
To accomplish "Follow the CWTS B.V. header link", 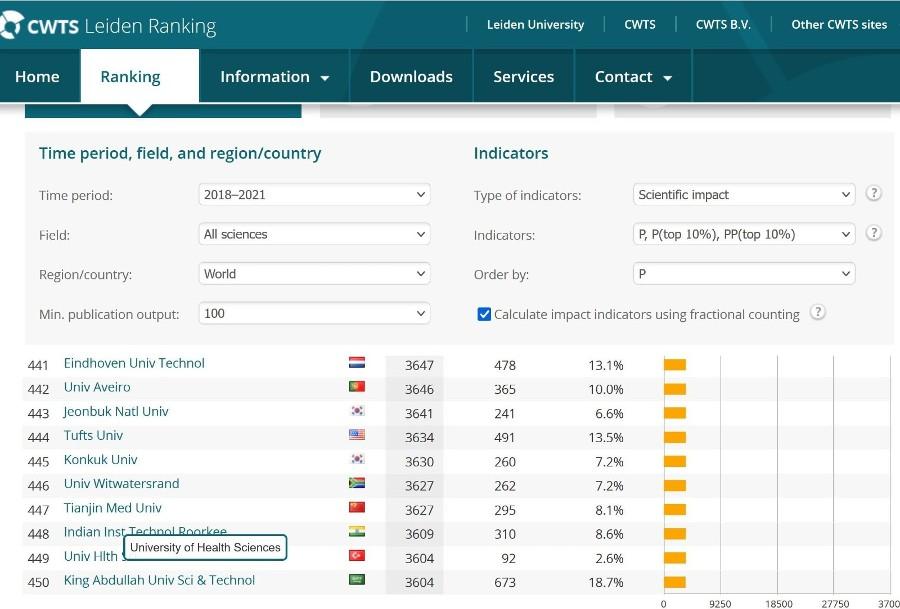I will (x=723, y=25).
